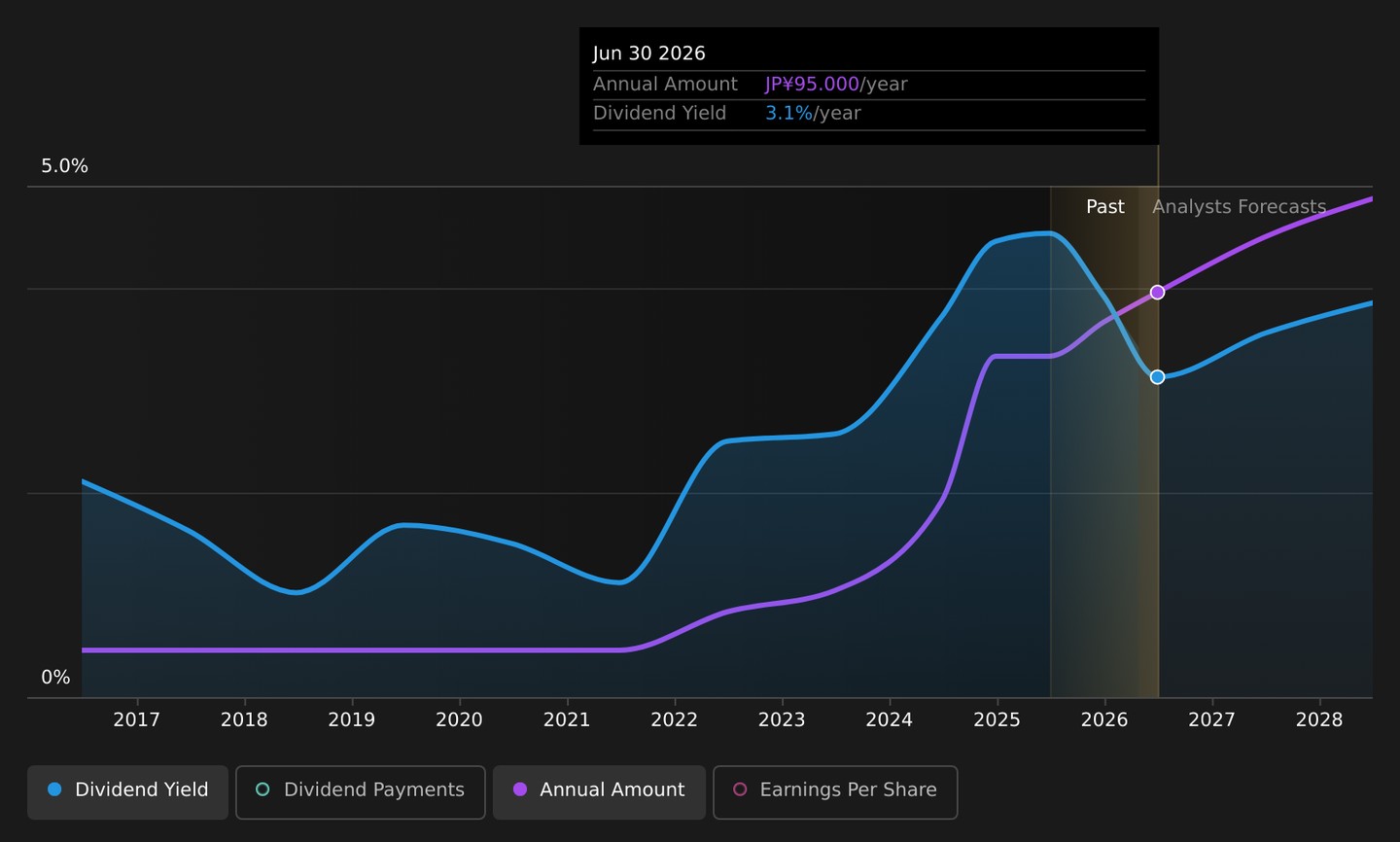Image resolution: width=1400 pixels, height=842 pixels.
Task: Click the 2024 x-axis year label
Action: [890, 719]
